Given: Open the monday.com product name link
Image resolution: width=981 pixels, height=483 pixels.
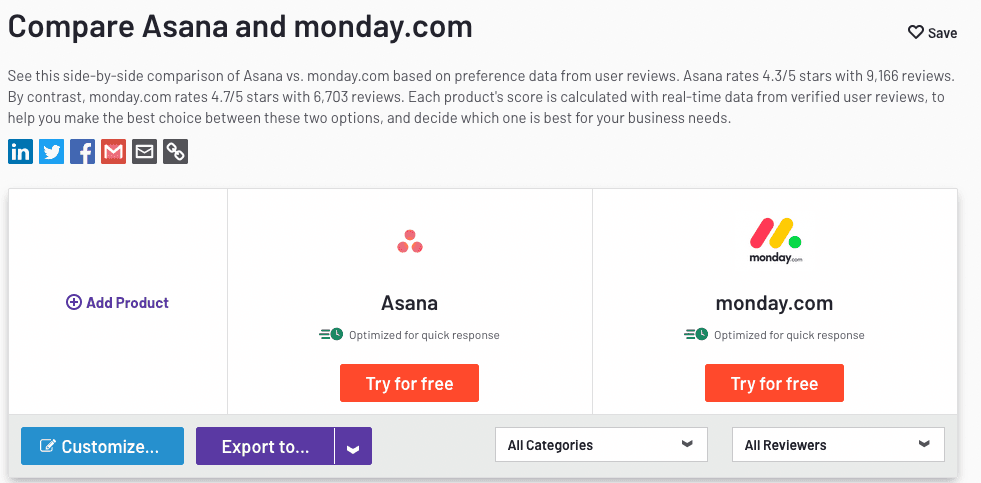Looking at the screenshot, I should tap(775, 303).
